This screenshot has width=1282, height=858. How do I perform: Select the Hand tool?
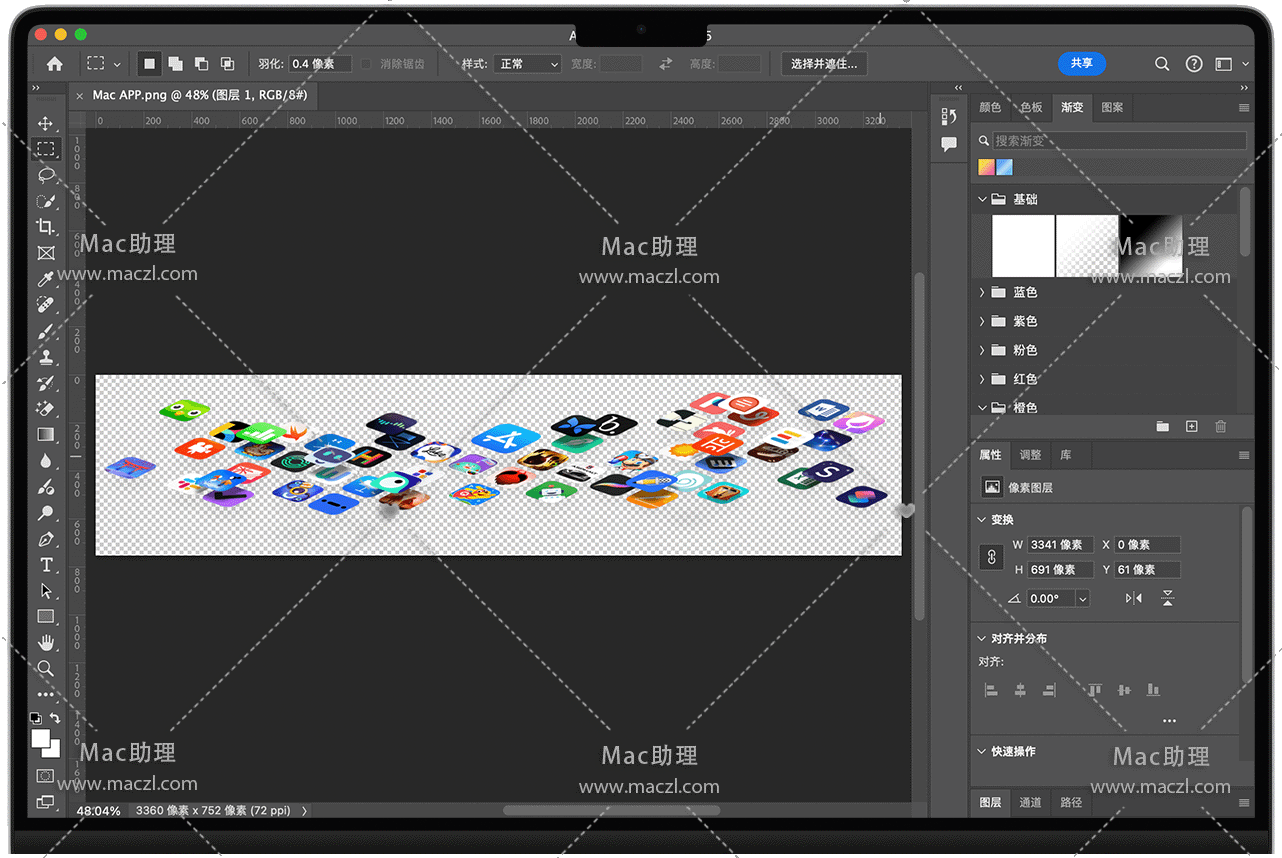tap(46, 642)
